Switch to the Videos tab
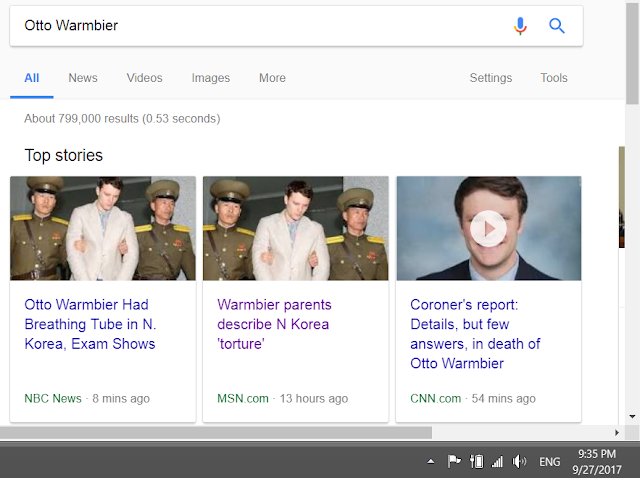The width and height of the screenshot is (640, 478). [144, 78]
